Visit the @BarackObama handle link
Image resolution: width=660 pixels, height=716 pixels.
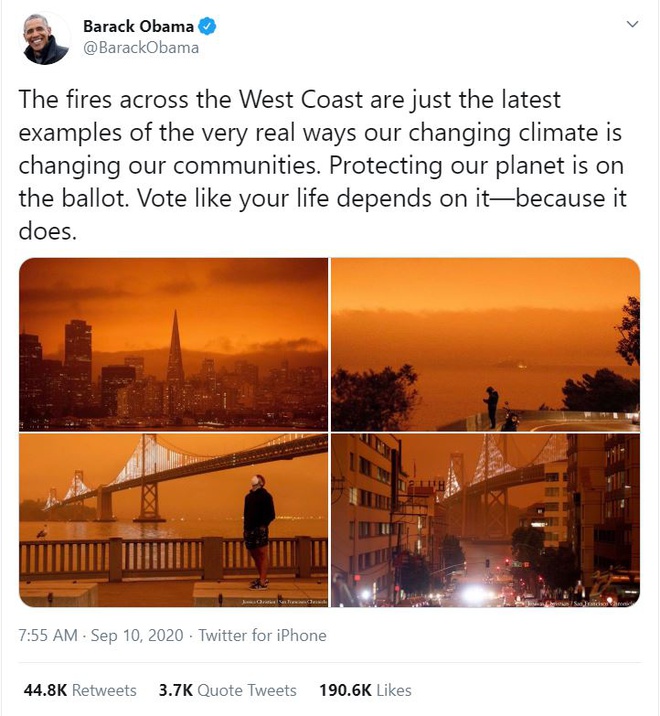point(141,47)
